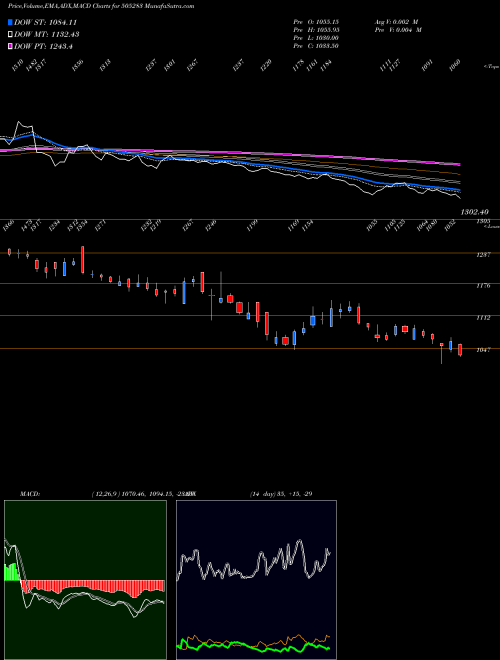
Task: Open the ADX indicator chart panel
Action: click(256, 580)
